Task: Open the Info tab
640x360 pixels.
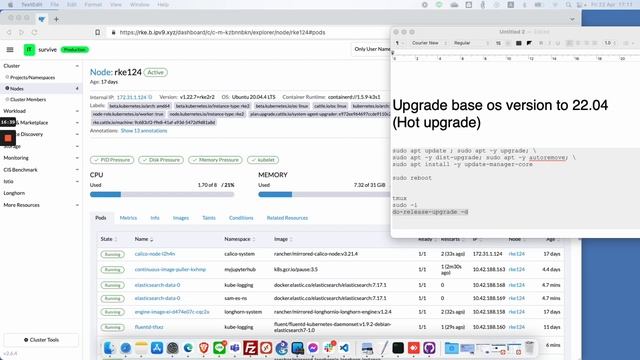Action: pos(155,218)
